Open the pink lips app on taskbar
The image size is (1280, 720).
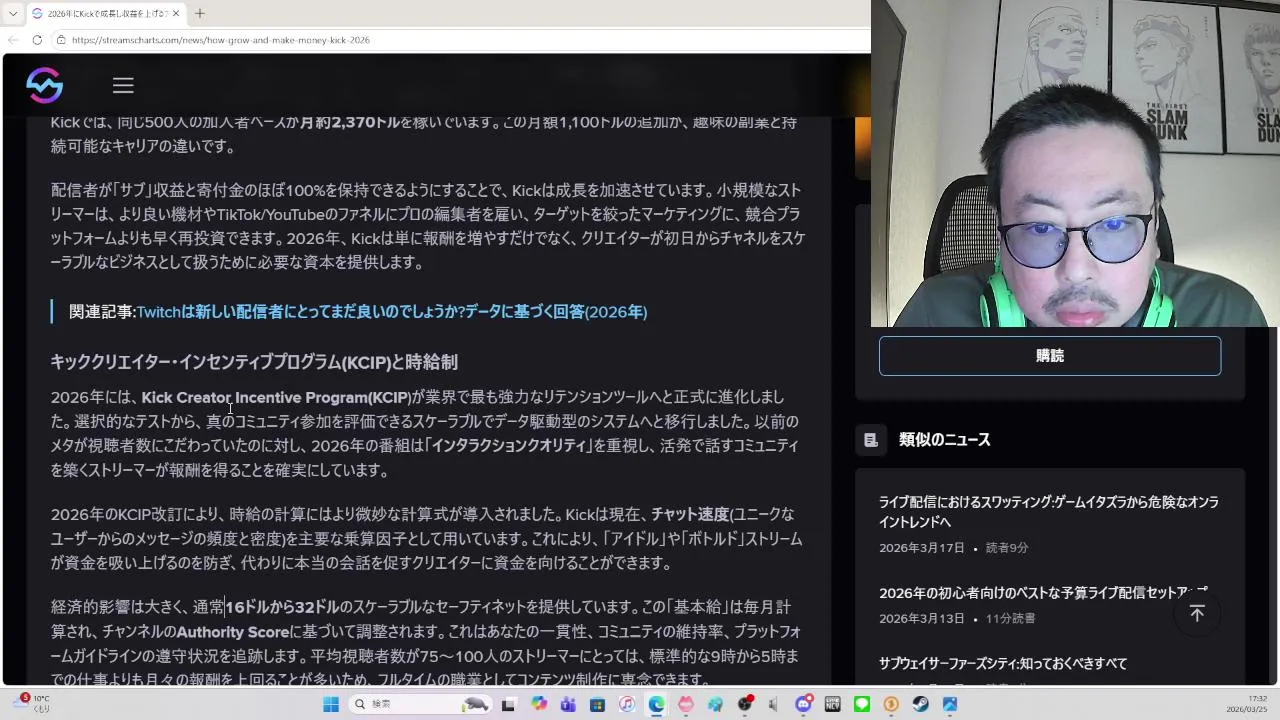pos(686,704)
